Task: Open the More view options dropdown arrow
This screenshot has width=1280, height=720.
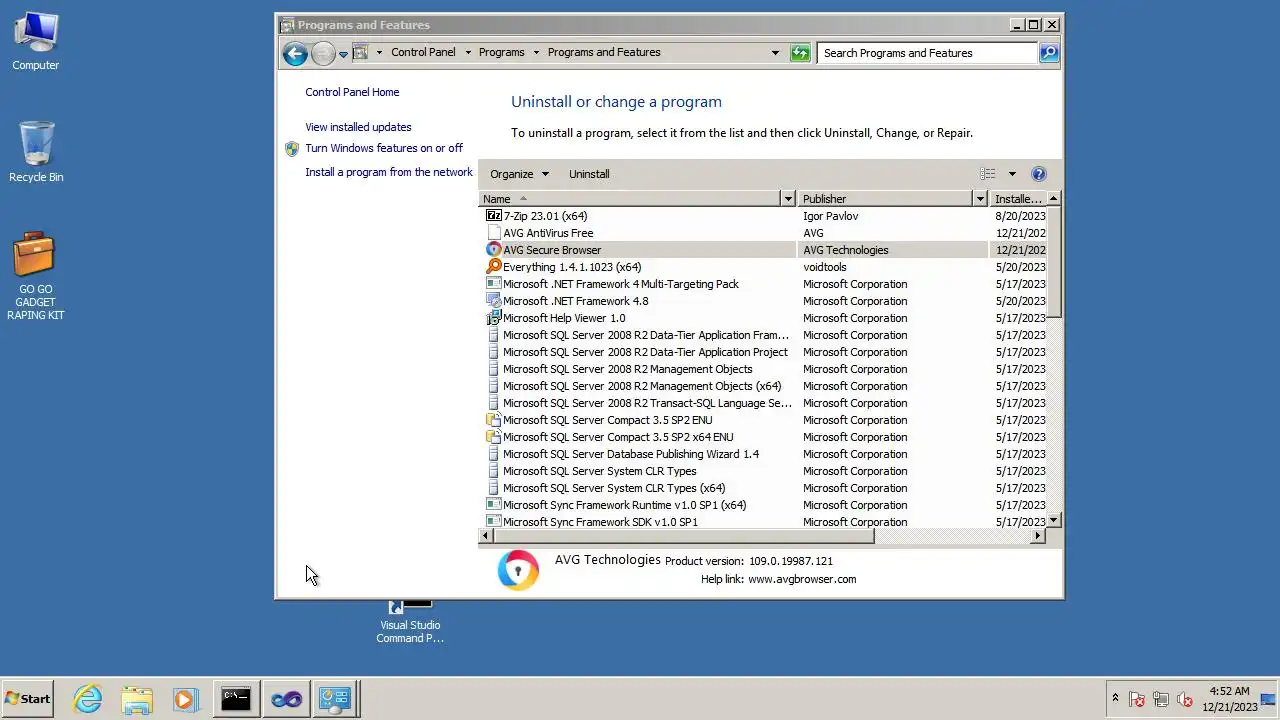Action: point(1011,174)
